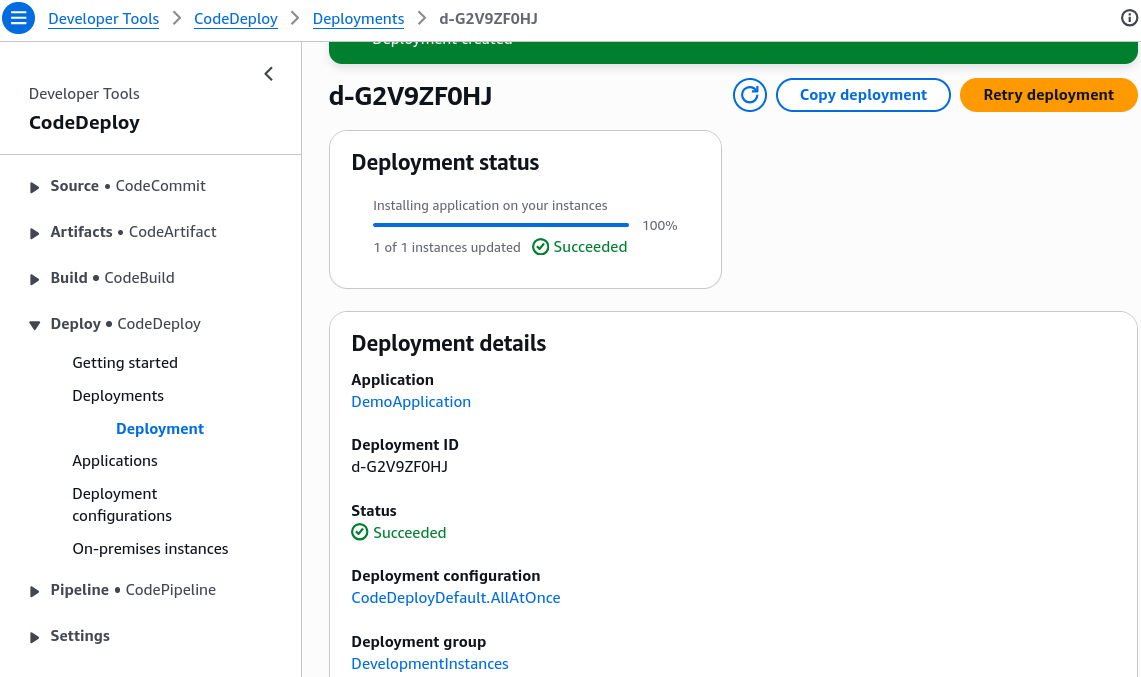This screenshot has width=1141, height=677.
Task: Click '1 of 1 instances updated' text
Action: (447, 248)
